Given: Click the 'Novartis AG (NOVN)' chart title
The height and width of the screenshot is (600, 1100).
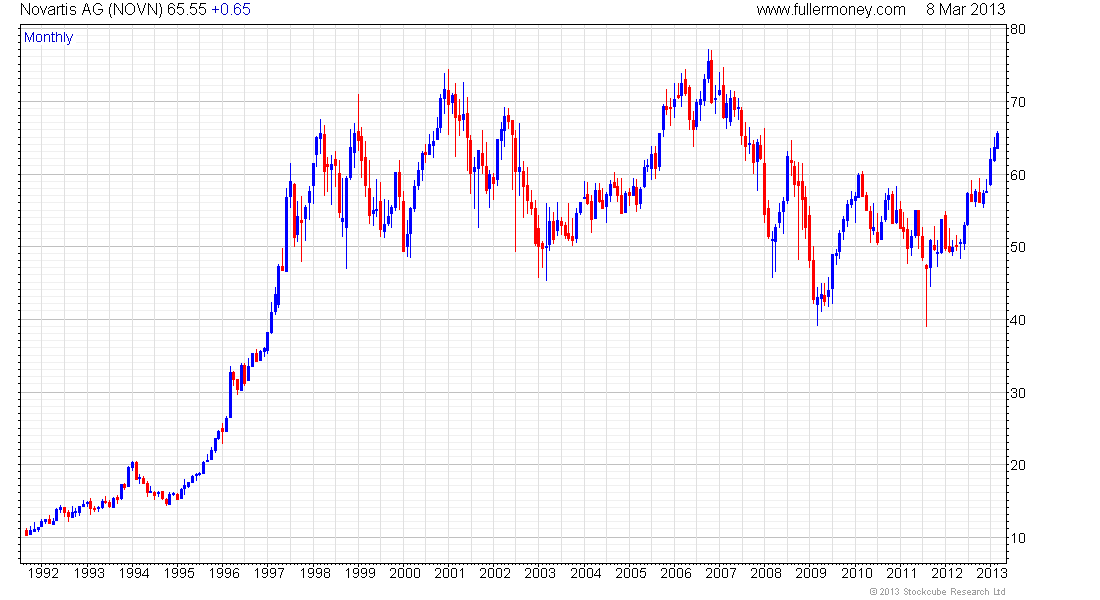Looking at the screenshot, I should pyautogui.click(x=91, y=10).
